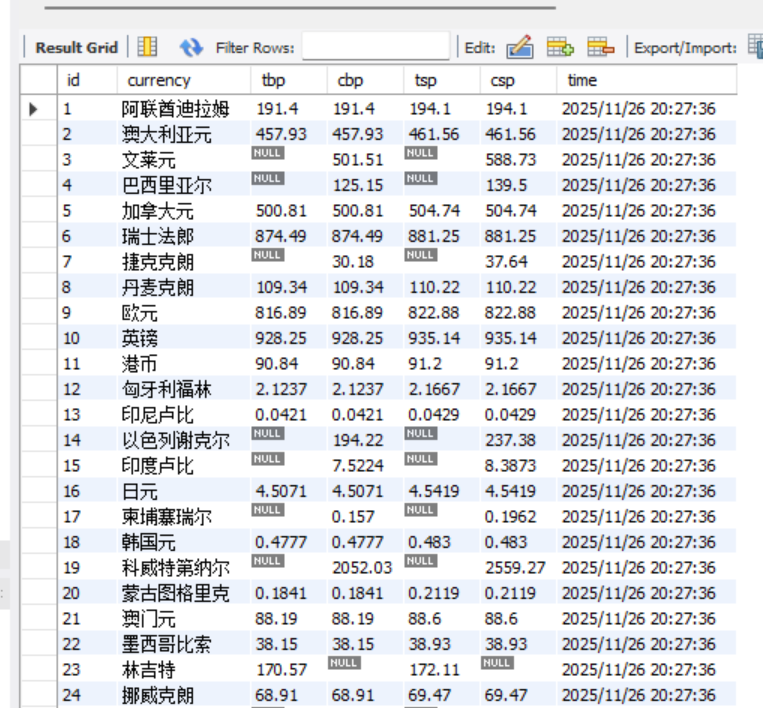Click cbp value 90.84 in 港币 row
The height and width of the screenshot is (708, 763).
pos(365,364)
